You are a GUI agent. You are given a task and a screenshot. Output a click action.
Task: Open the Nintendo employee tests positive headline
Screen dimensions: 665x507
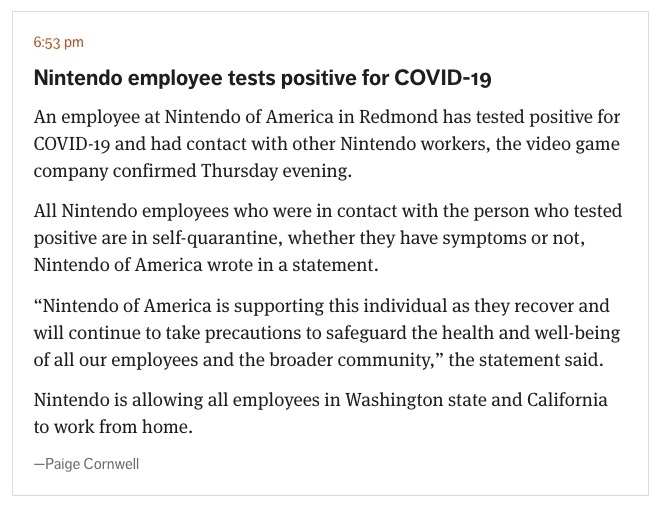point(263,78)
